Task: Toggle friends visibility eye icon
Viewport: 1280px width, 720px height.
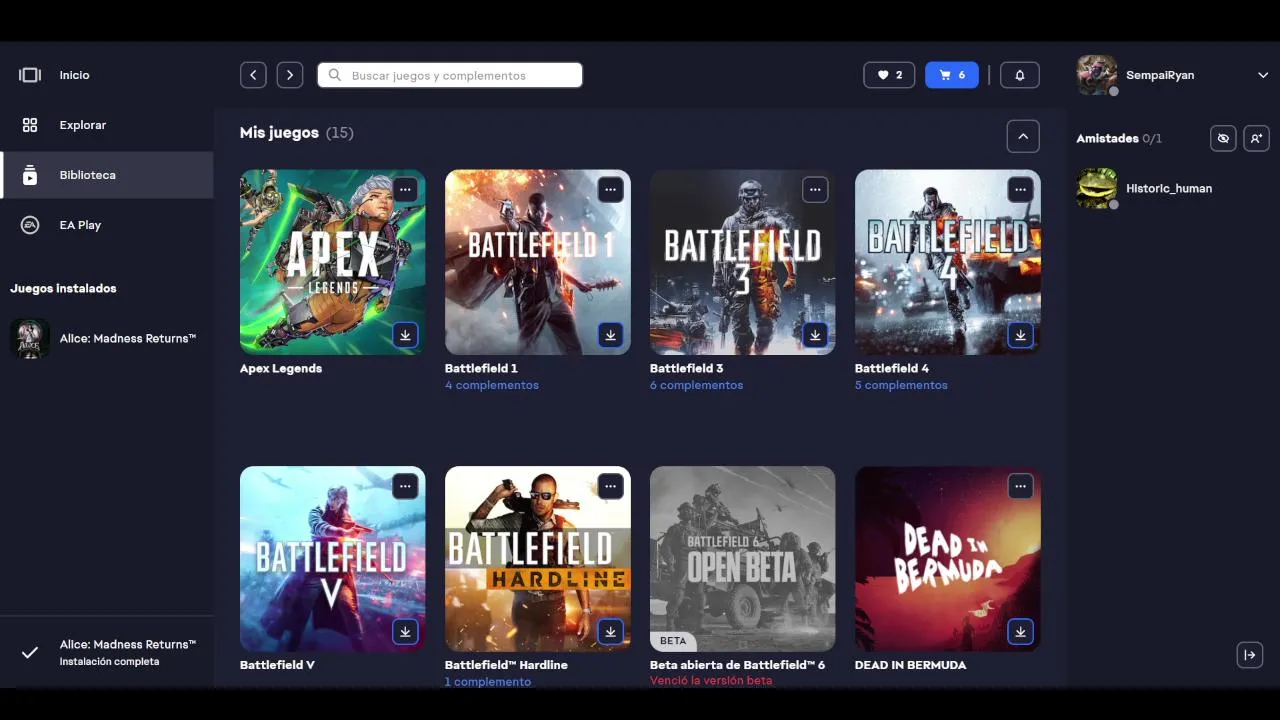Action: (x=1223, y=138)
